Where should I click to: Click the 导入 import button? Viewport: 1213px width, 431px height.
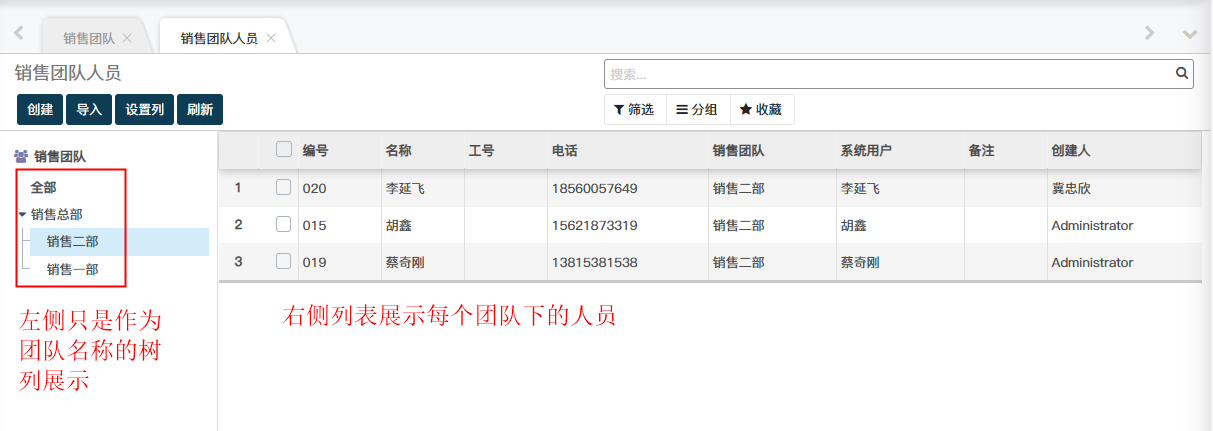tap(89, 110)
